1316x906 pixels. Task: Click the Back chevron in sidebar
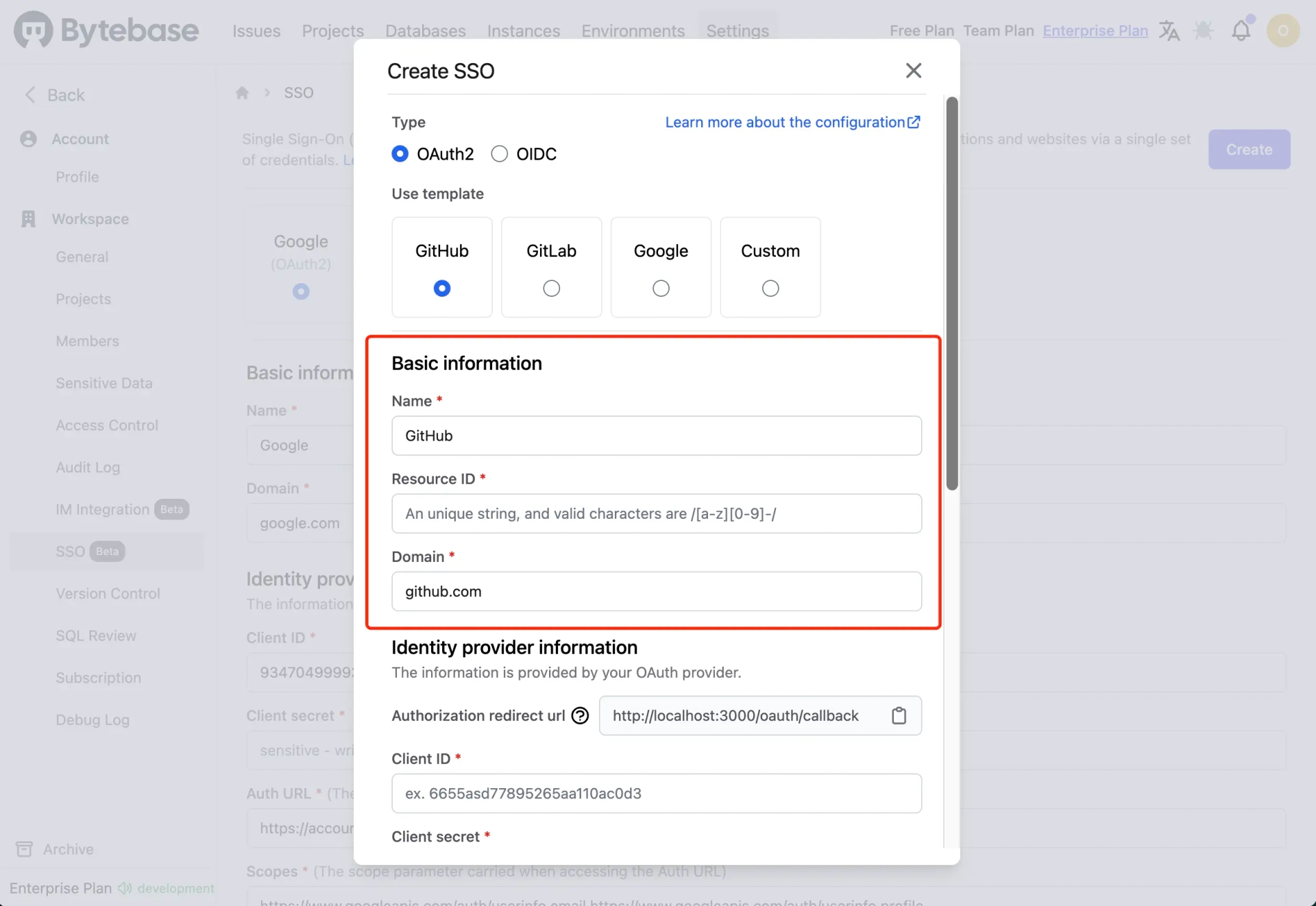coord(30,95)
